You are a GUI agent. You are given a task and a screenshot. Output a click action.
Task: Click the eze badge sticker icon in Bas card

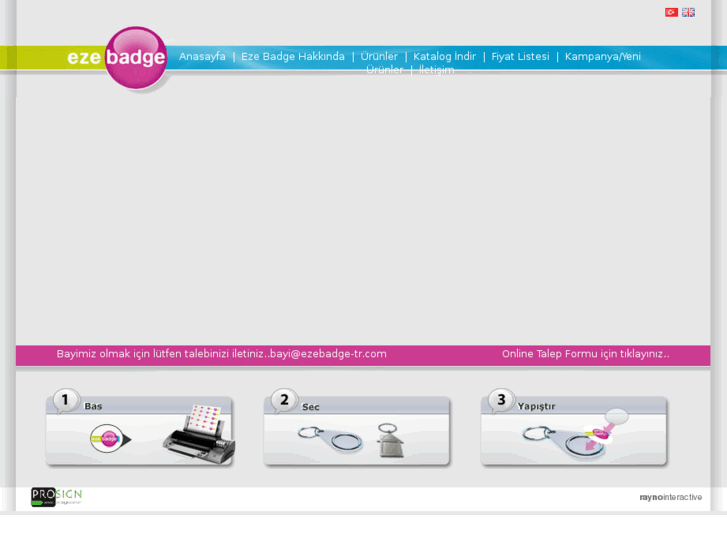coord(110,438)
